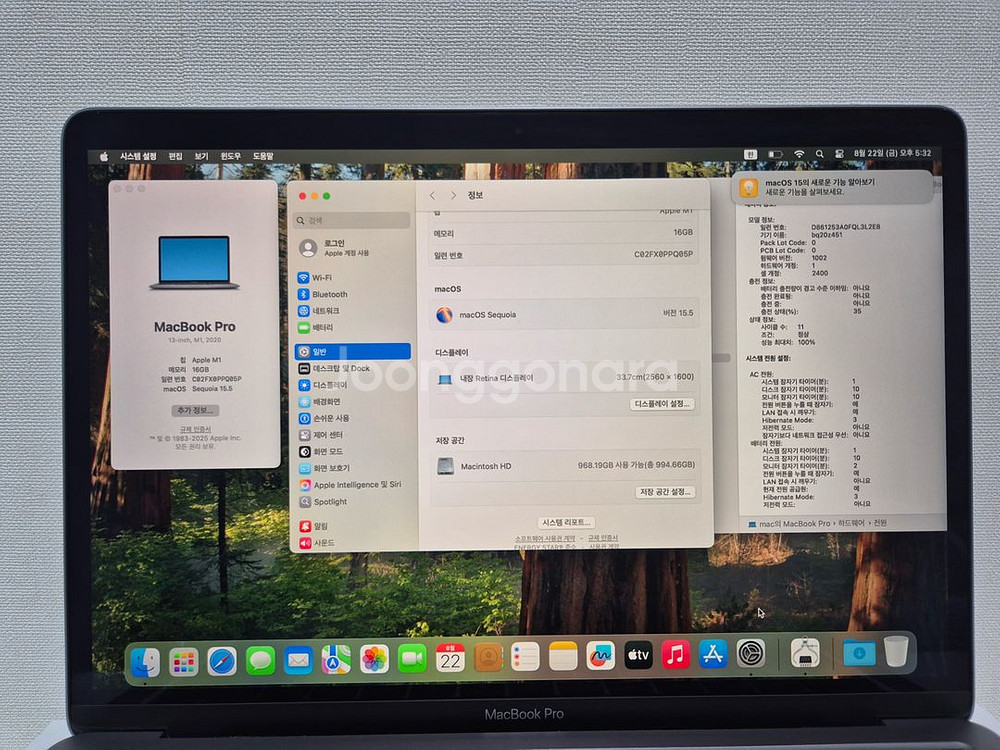Open the Downloads folder in the Dock
The image size is (1000, 750).
859,652
